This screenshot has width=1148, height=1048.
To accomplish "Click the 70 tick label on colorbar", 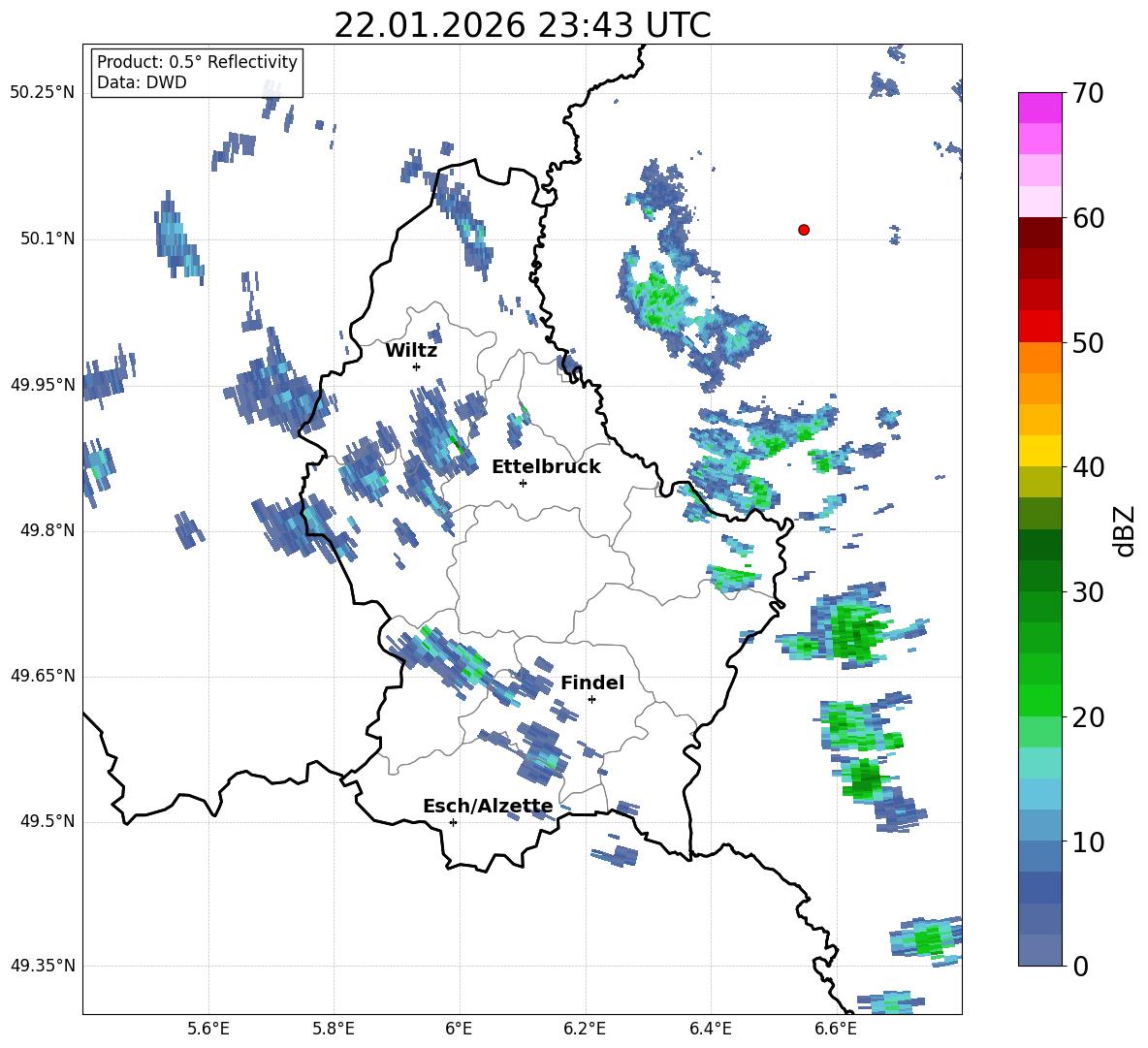I will point(1087,94).
